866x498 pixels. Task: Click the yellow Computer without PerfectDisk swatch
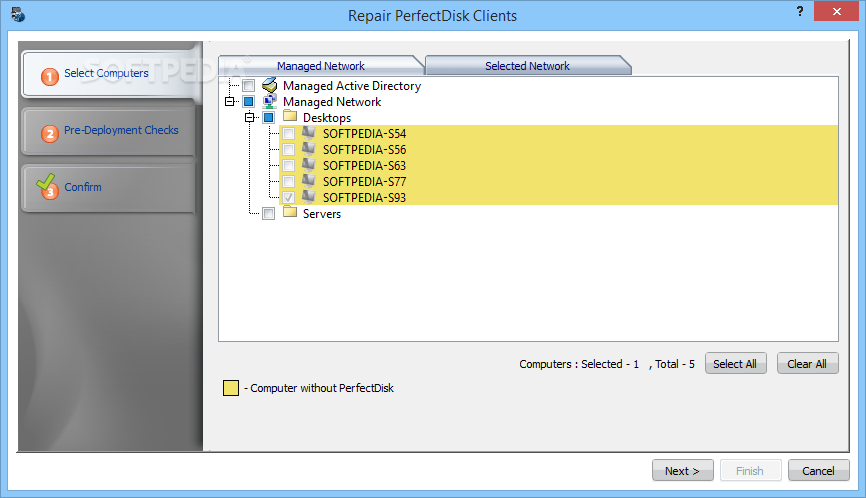231,388
